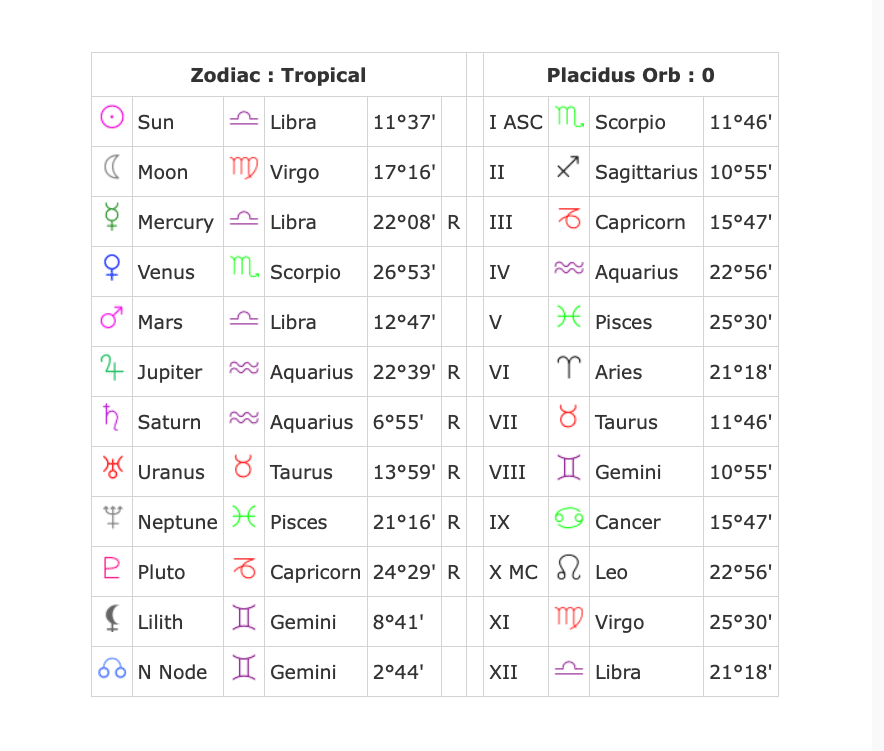Select the Leo sign glyph
Screen dimensions: 884x751
[x=568, y=570]
